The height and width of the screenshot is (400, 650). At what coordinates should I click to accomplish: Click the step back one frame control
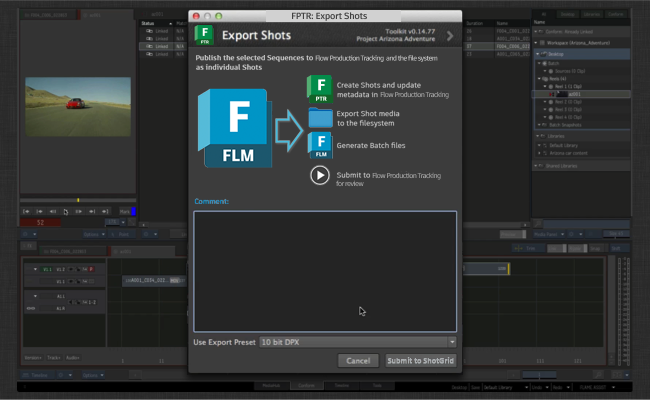(53, 211)
